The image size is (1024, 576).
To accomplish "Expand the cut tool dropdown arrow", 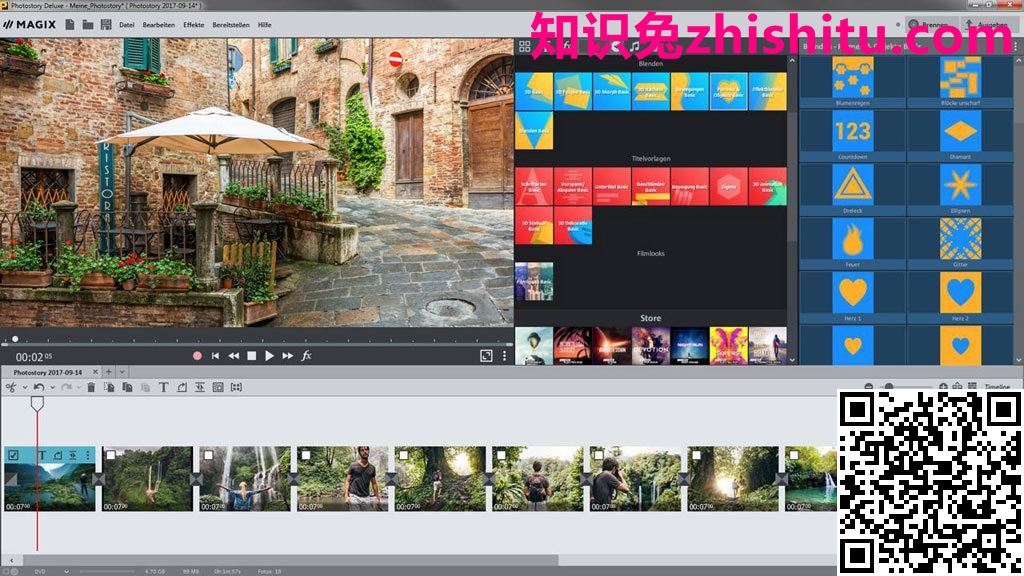I will tap(25, 387).
